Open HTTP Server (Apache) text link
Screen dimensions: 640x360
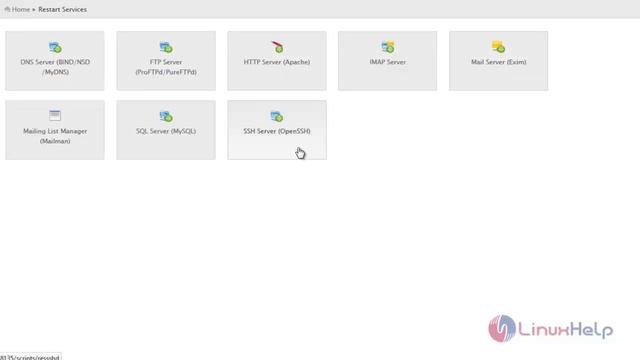(x=277, y=62)
